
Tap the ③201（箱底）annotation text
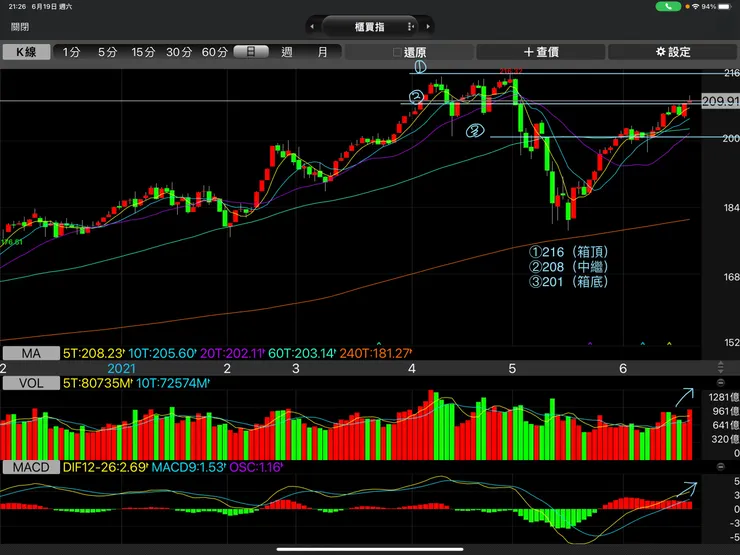click(569, 282)
